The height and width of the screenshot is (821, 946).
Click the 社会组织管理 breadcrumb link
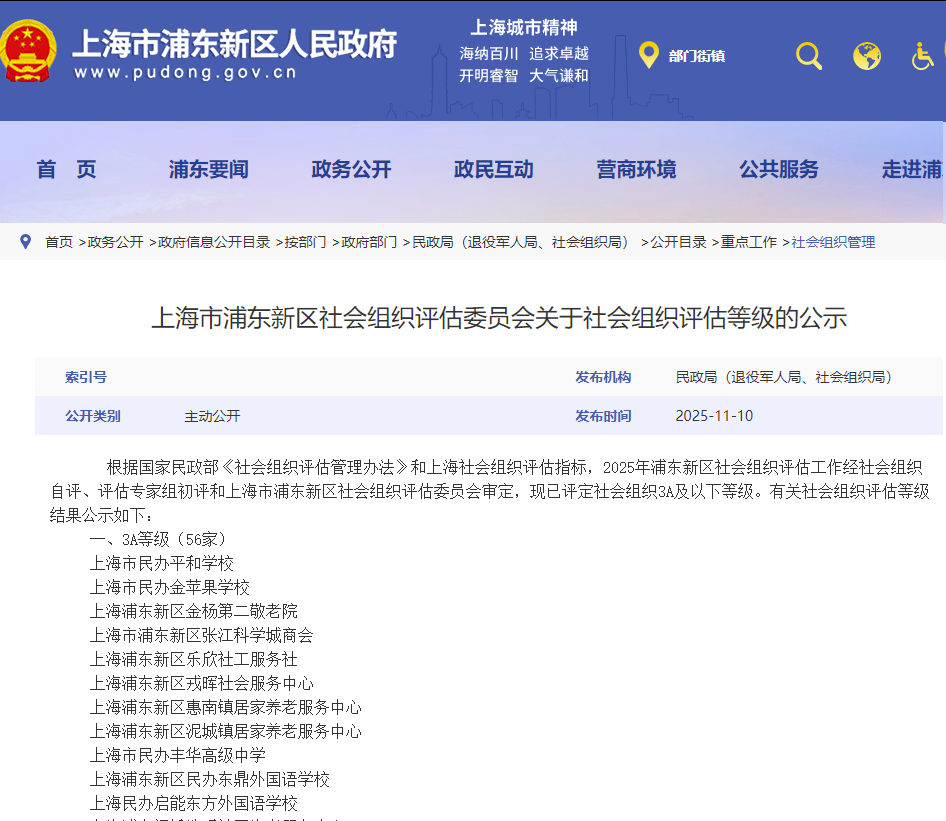click(x=834, y=241)
